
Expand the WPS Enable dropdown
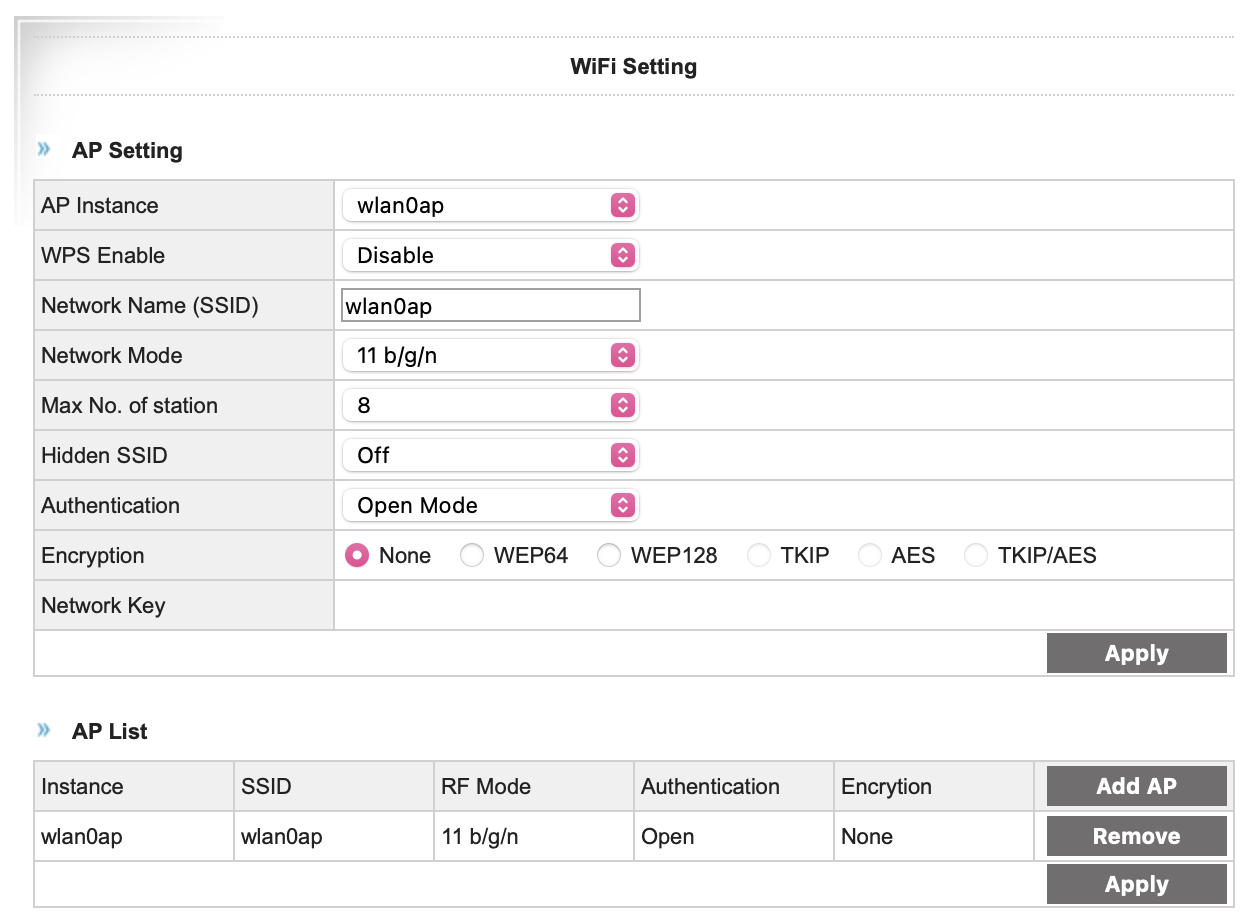(x=490, y=256)
